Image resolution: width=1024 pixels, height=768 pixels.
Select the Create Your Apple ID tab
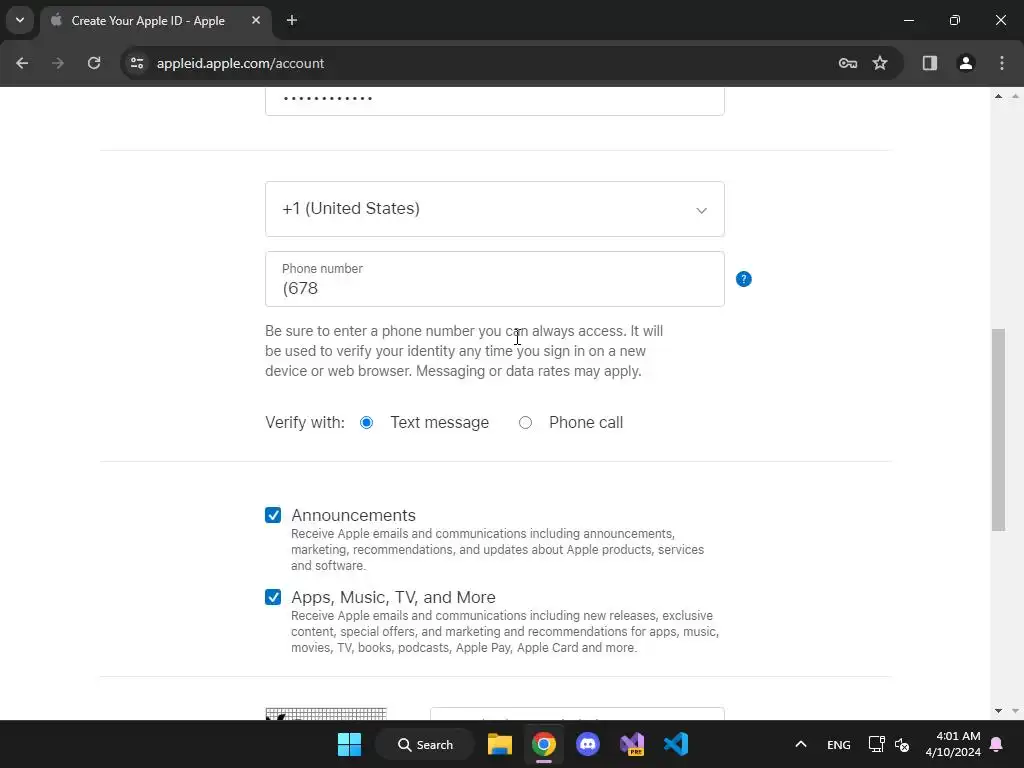(x=155, y=20)
